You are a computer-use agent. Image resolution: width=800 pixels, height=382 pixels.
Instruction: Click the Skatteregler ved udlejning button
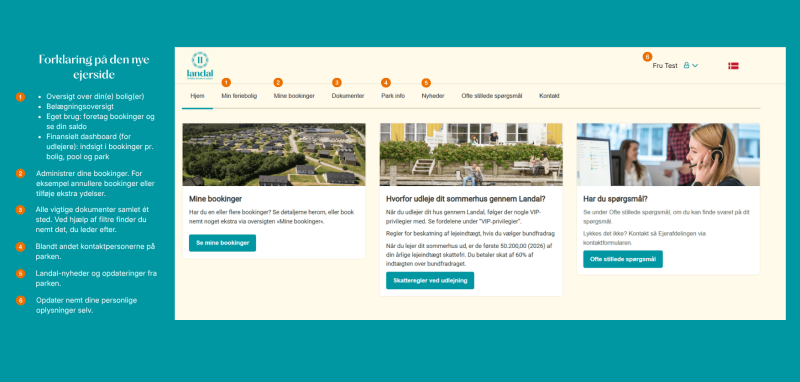(430, 281)
